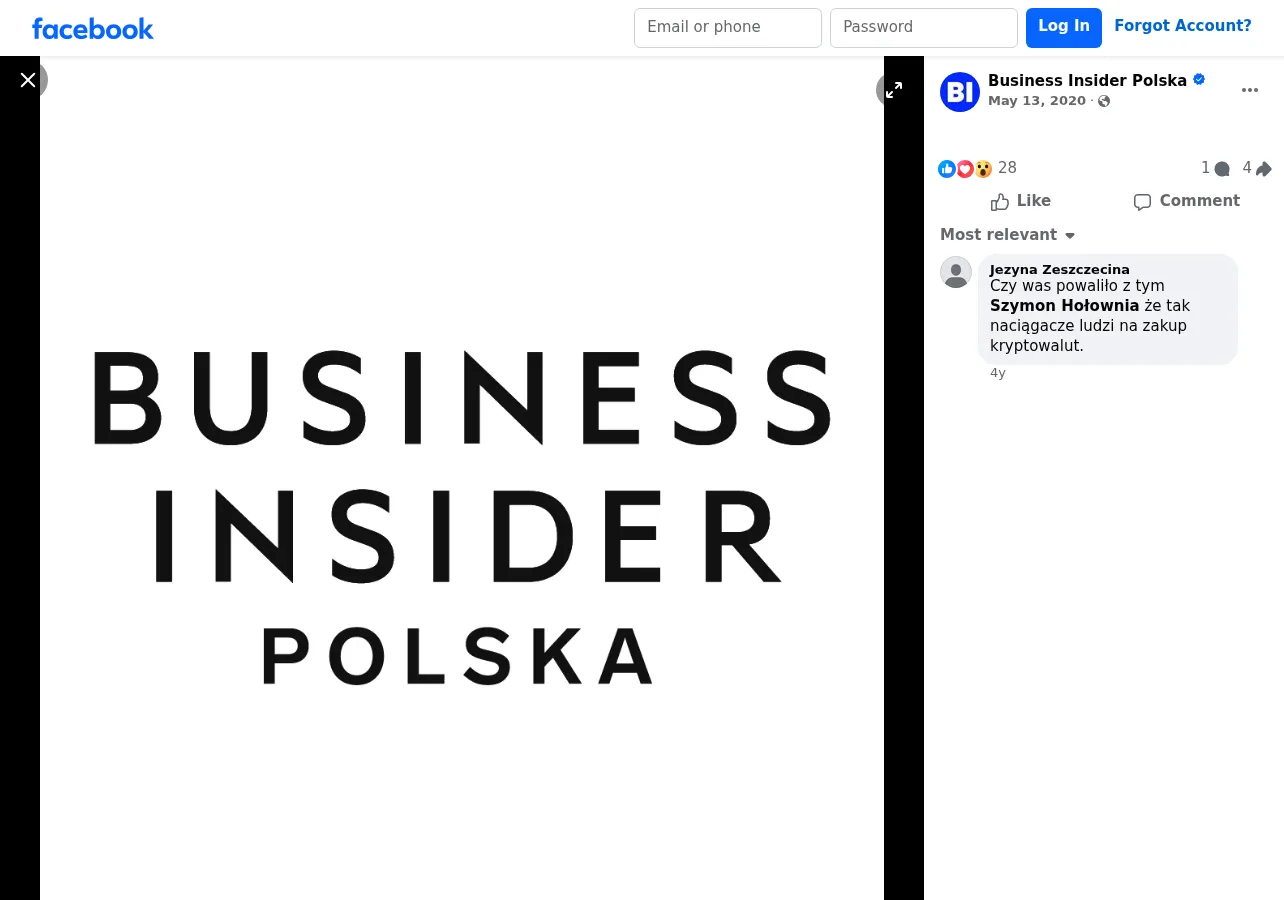Screen dimensions: 1284x900
Task: Click the wow reaction emoji icon
Action: point(983,169)
